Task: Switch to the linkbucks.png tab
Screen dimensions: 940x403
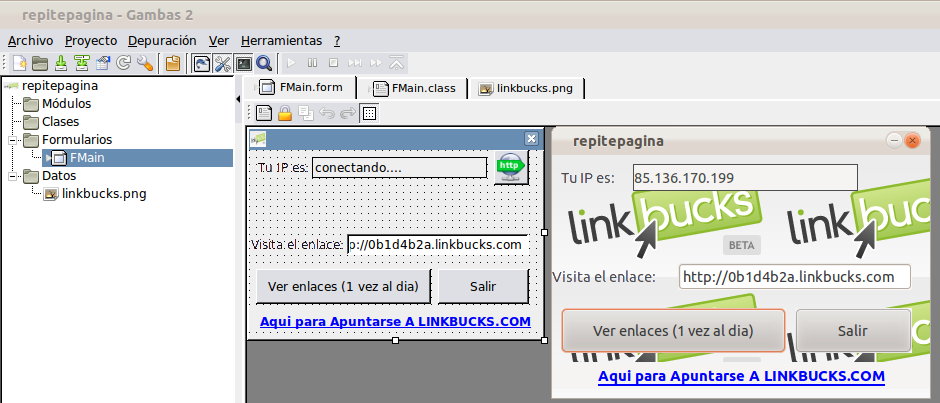Action: click(526, 89)
